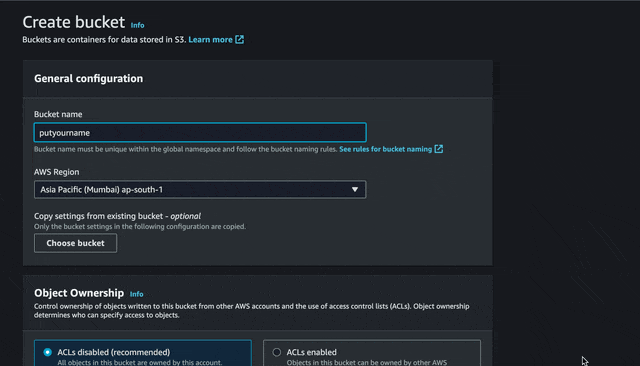The width and height of the screenshot is (640, 366).
Task: Open the Info link beside Create bucket
Action: pos(137,25)
